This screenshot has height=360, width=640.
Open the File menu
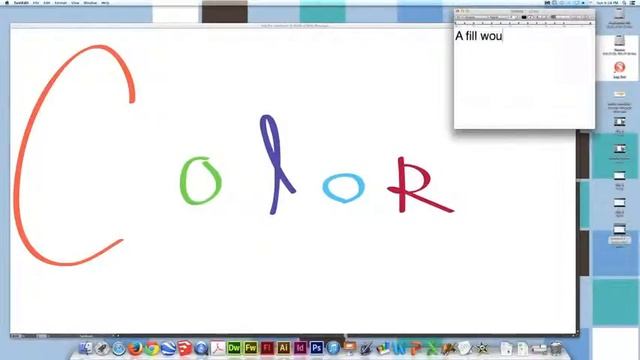36,3
